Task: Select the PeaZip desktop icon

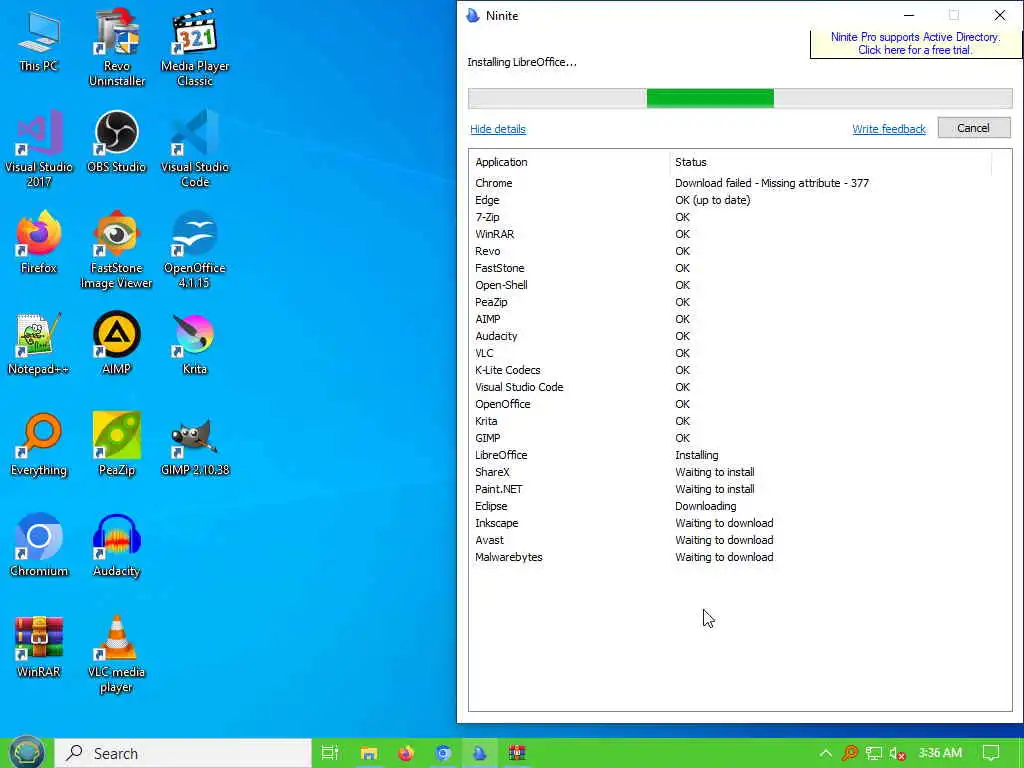Action: [117, 445]
